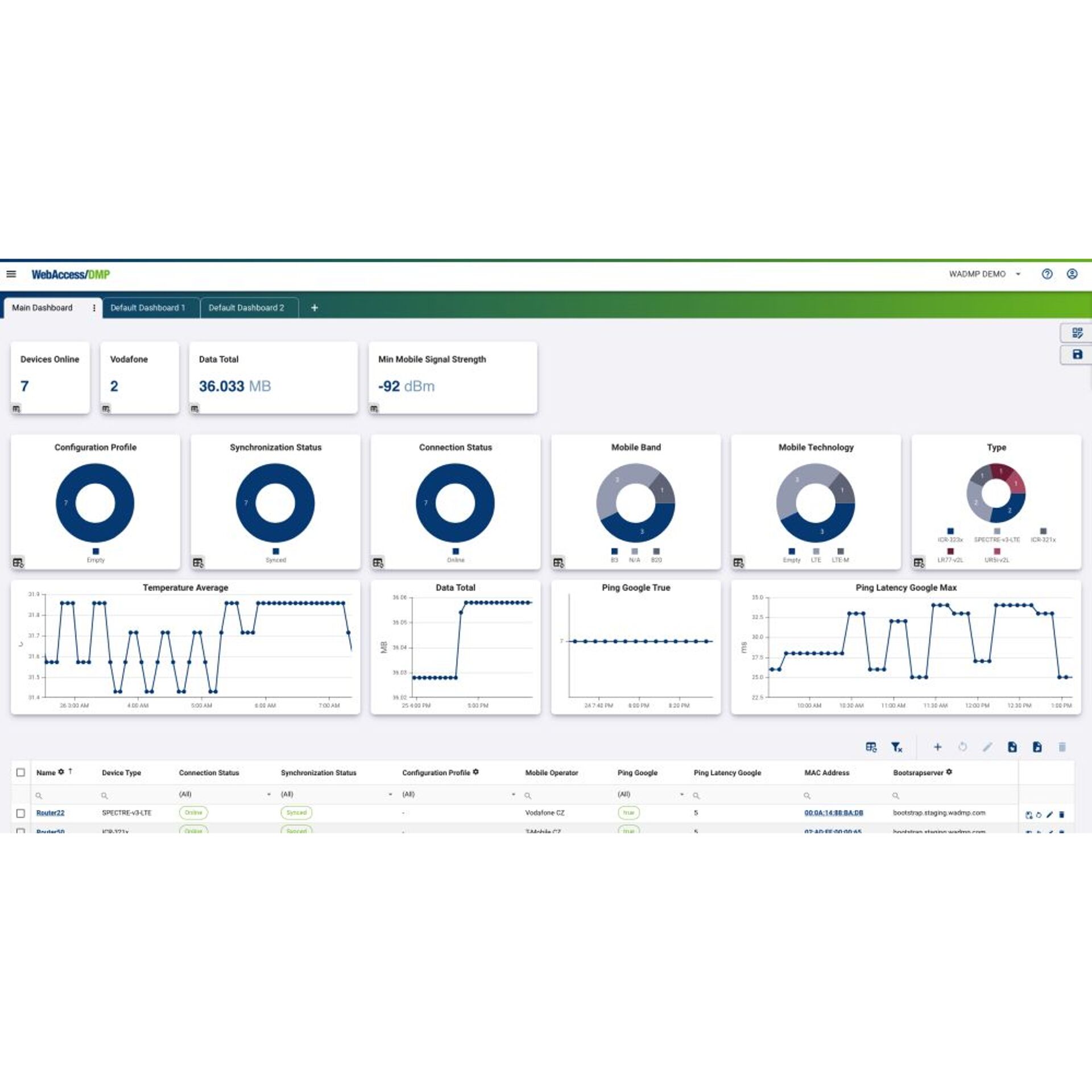Open the hamburger navigation menu
This screenshot has height=1092, width=1092.
coord(11,274)
